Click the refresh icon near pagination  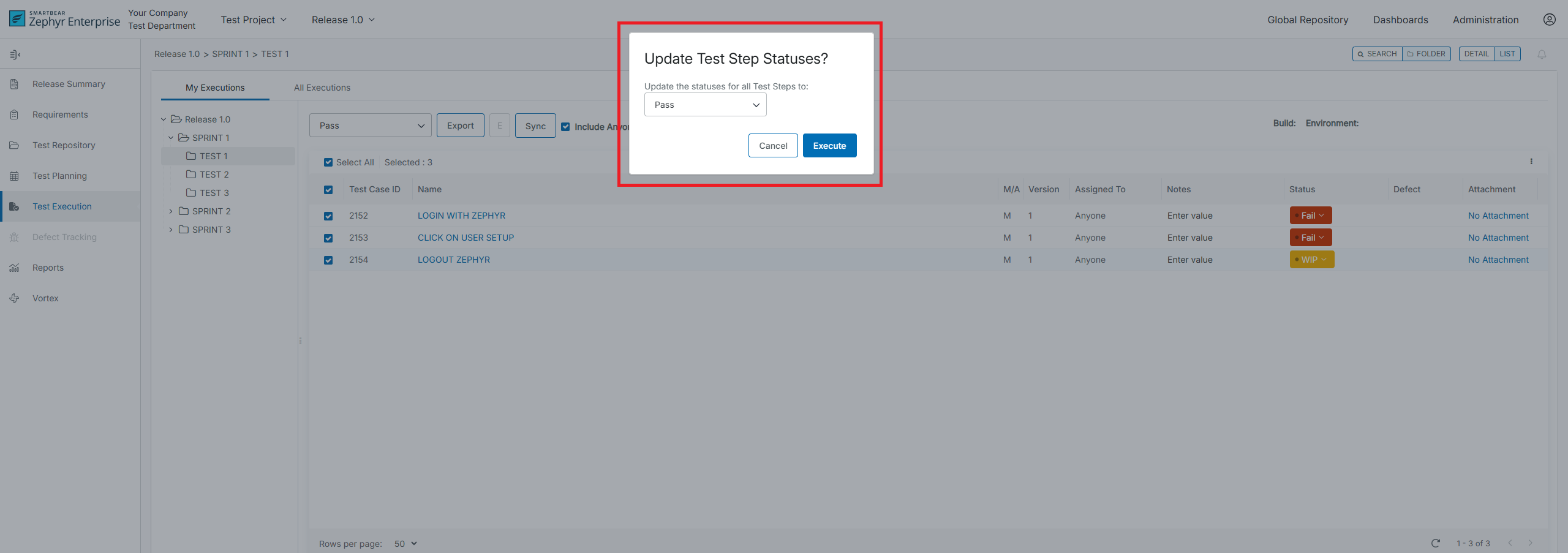[1435, 543]
